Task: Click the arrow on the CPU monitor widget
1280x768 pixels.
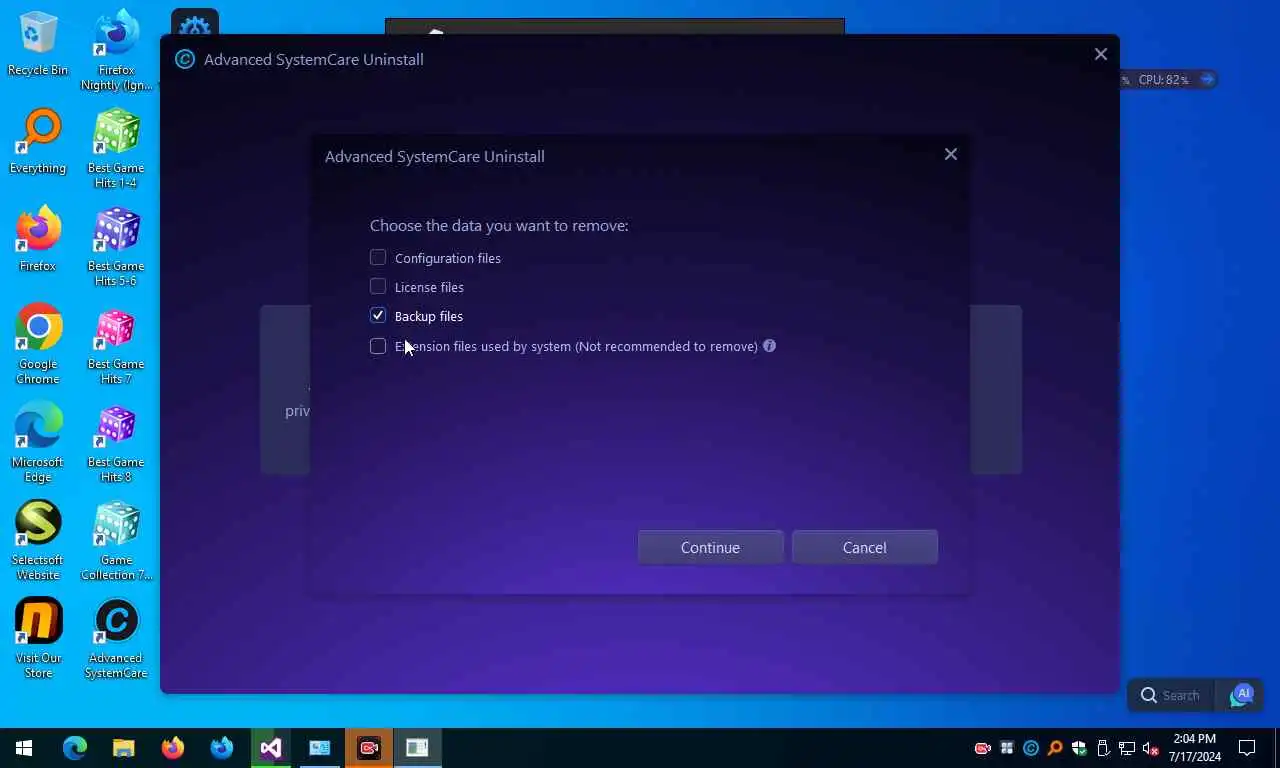Action: tap(1207, 79)
